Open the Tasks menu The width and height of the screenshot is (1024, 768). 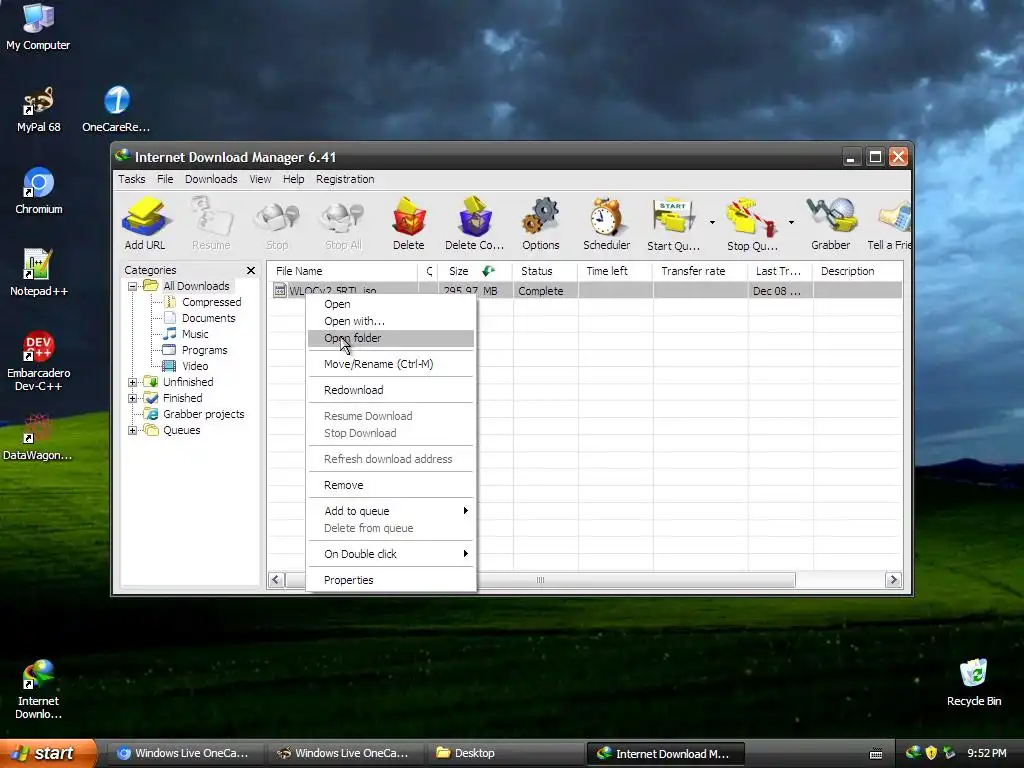[x=131, y=179]
